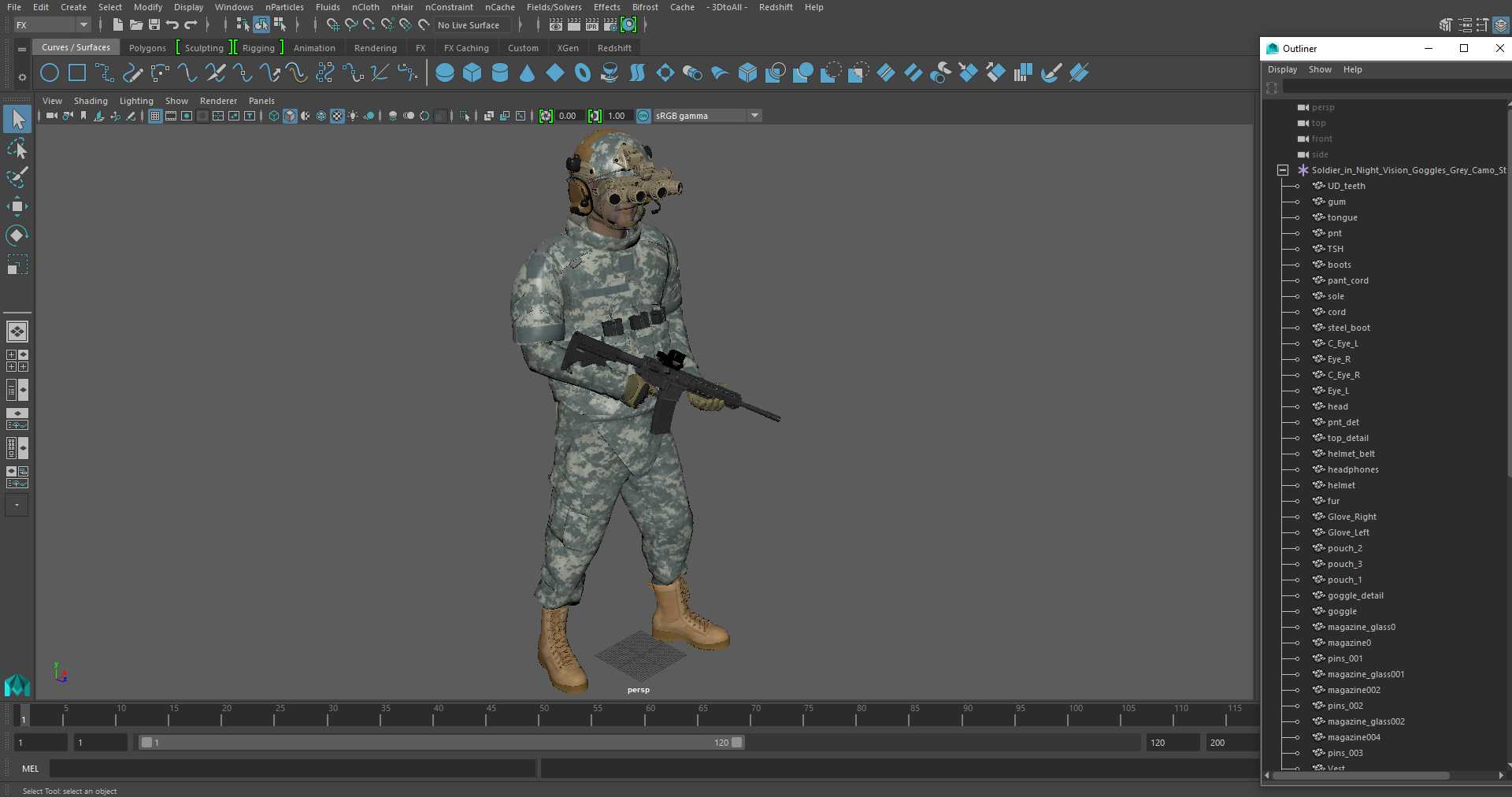Click the MEL command line input

293,769
